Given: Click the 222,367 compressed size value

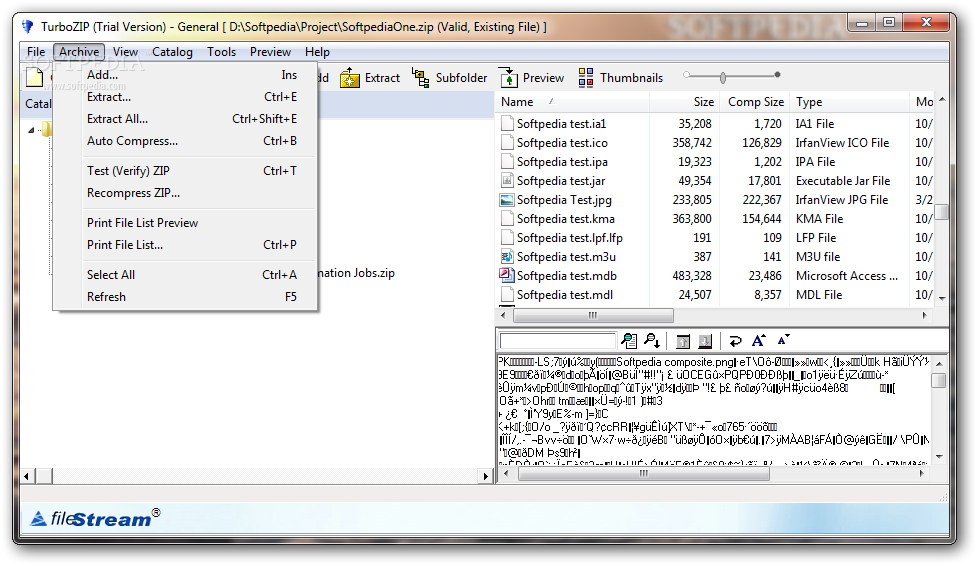Looking at the screenshot, I should [x=761, y=200].
